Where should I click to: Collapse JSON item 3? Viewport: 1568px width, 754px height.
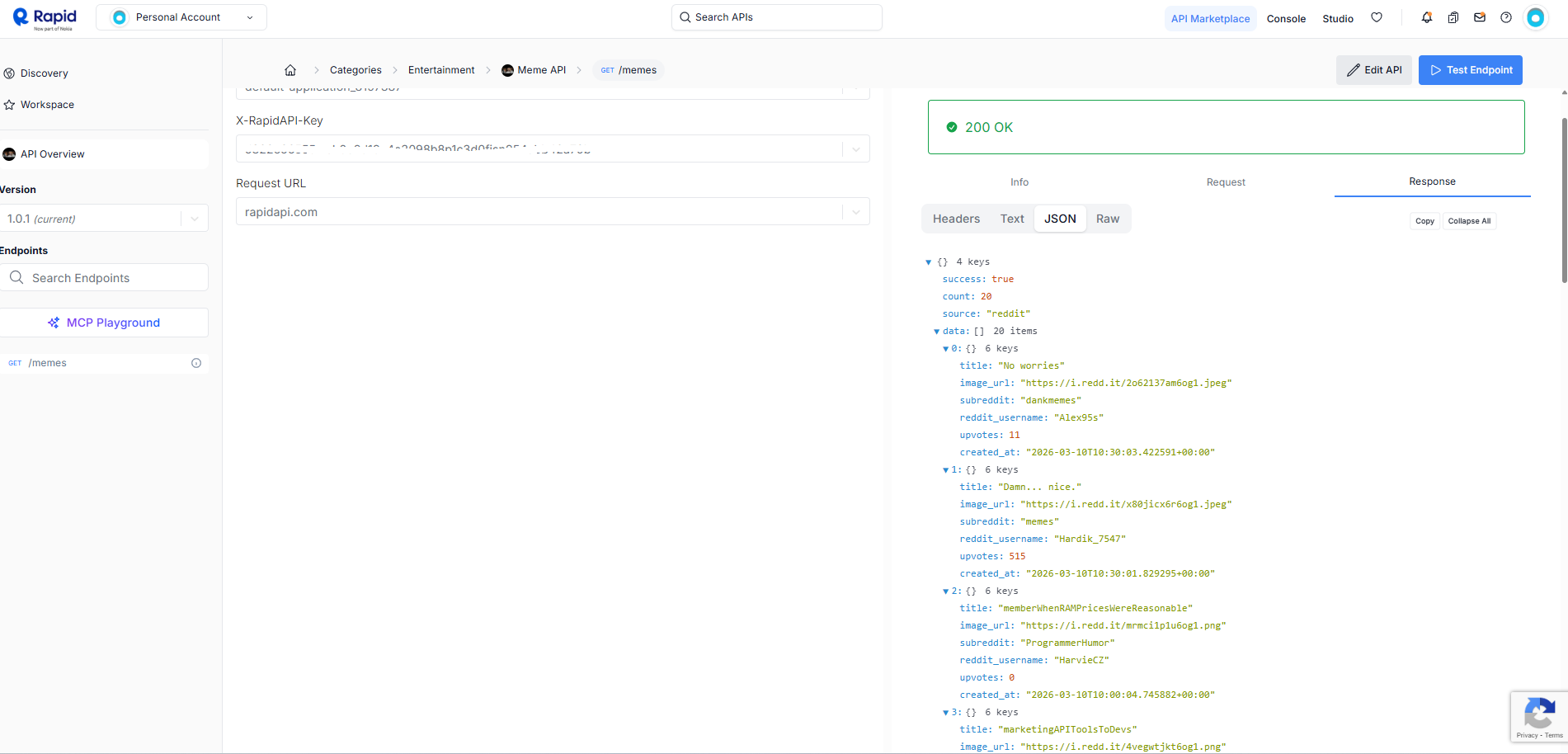pos(946,713)
